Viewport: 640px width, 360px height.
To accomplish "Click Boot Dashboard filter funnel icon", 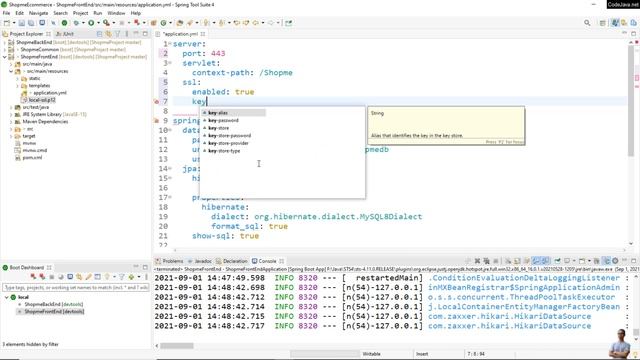I will point(122,277).
